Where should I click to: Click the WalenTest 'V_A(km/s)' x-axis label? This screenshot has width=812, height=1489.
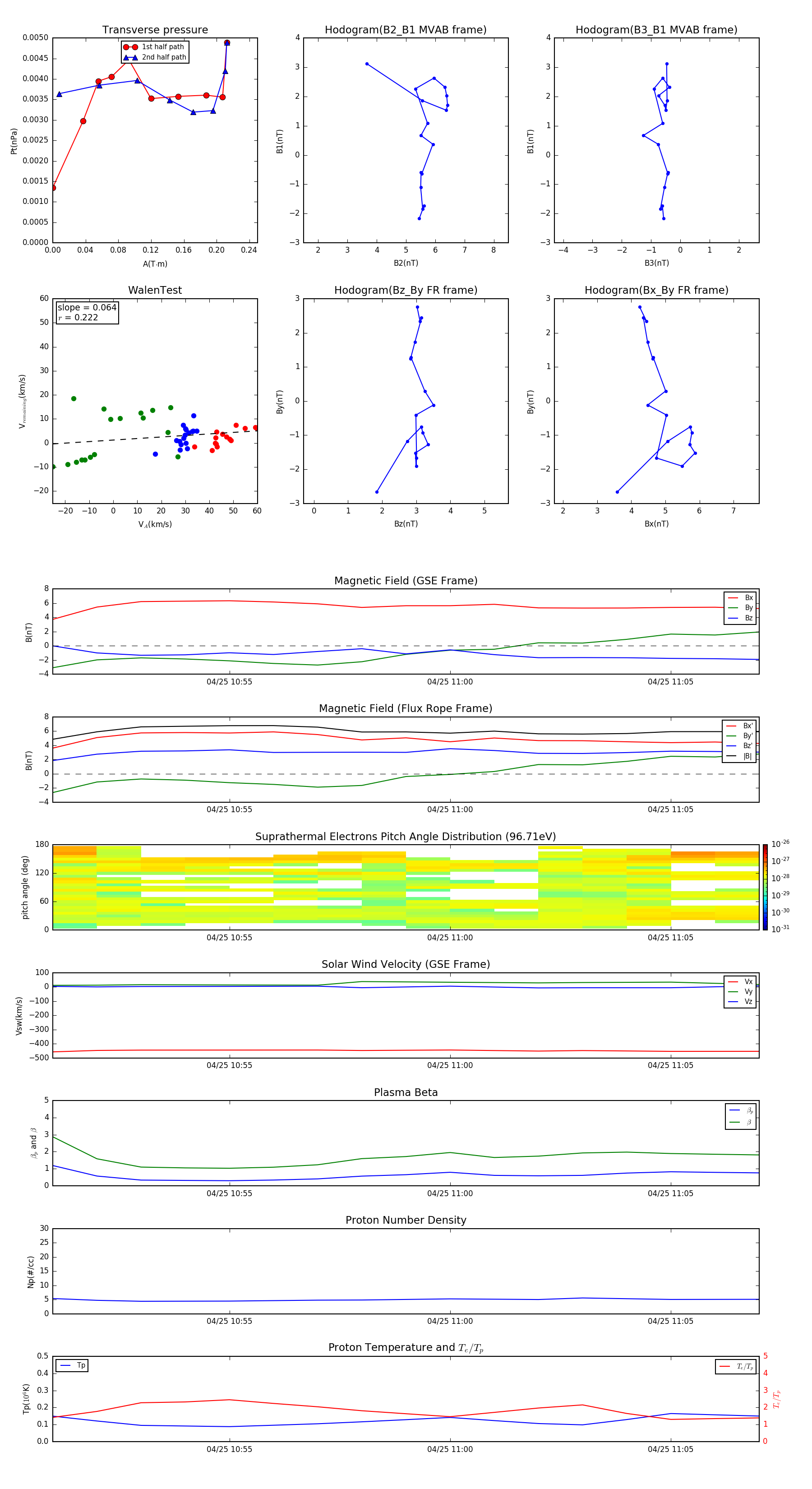point(155,524)
